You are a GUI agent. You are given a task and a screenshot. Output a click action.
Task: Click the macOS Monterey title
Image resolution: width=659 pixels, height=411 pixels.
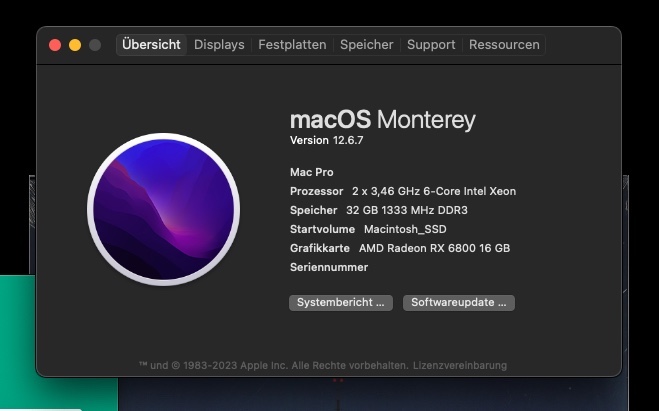382,120
